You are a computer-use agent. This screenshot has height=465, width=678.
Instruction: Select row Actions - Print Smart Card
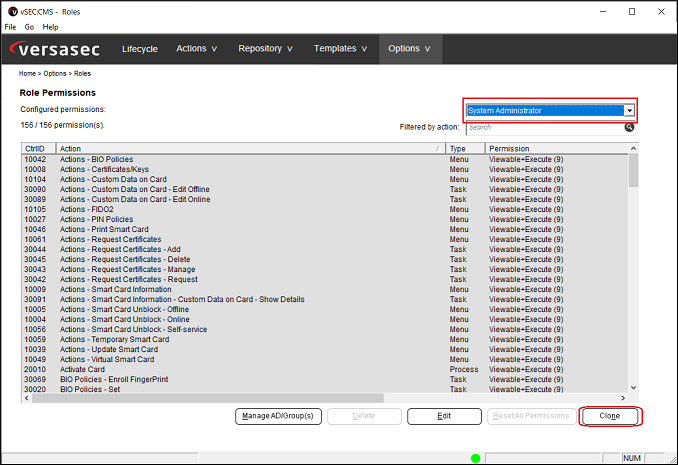pos(325,229)
